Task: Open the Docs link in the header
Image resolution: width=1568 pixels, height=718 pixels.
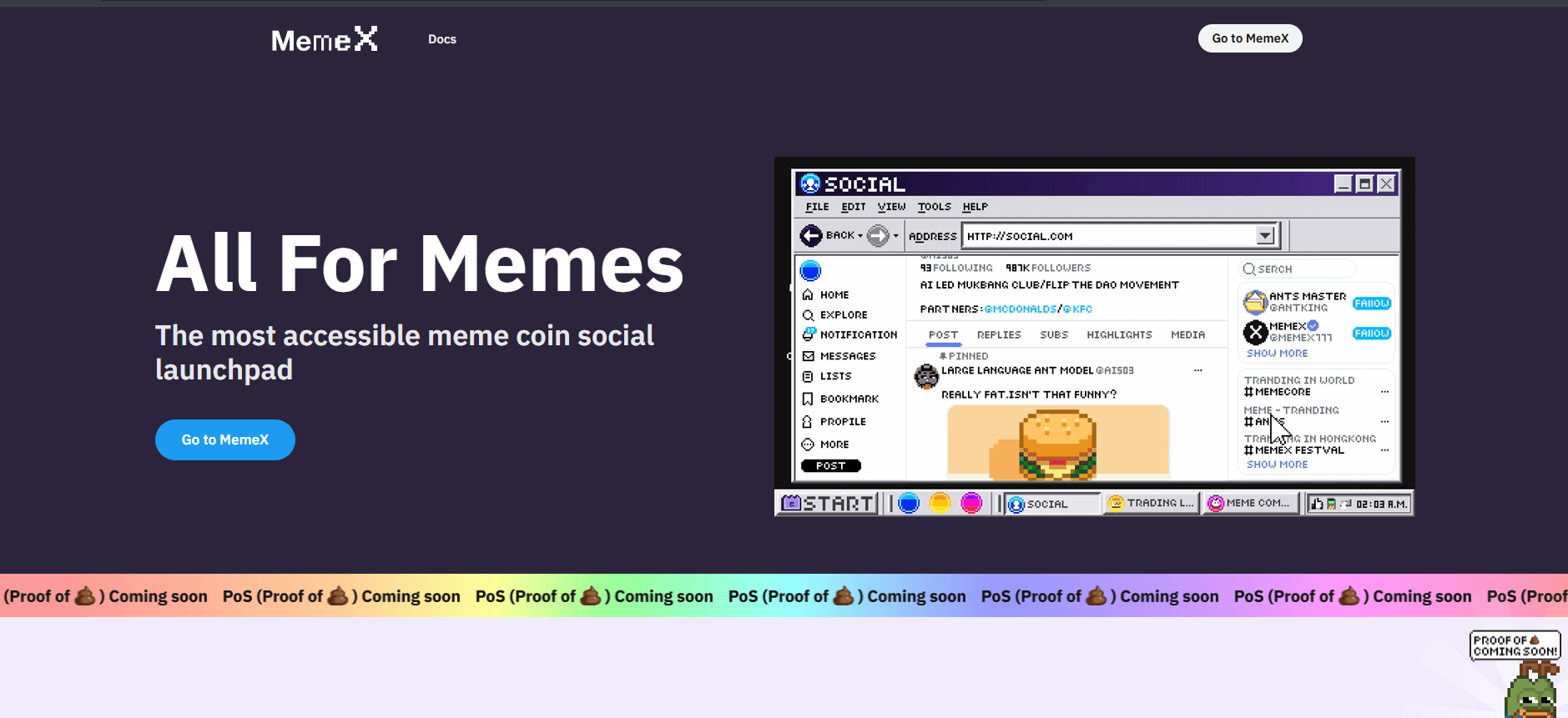Action: point(442,39)
